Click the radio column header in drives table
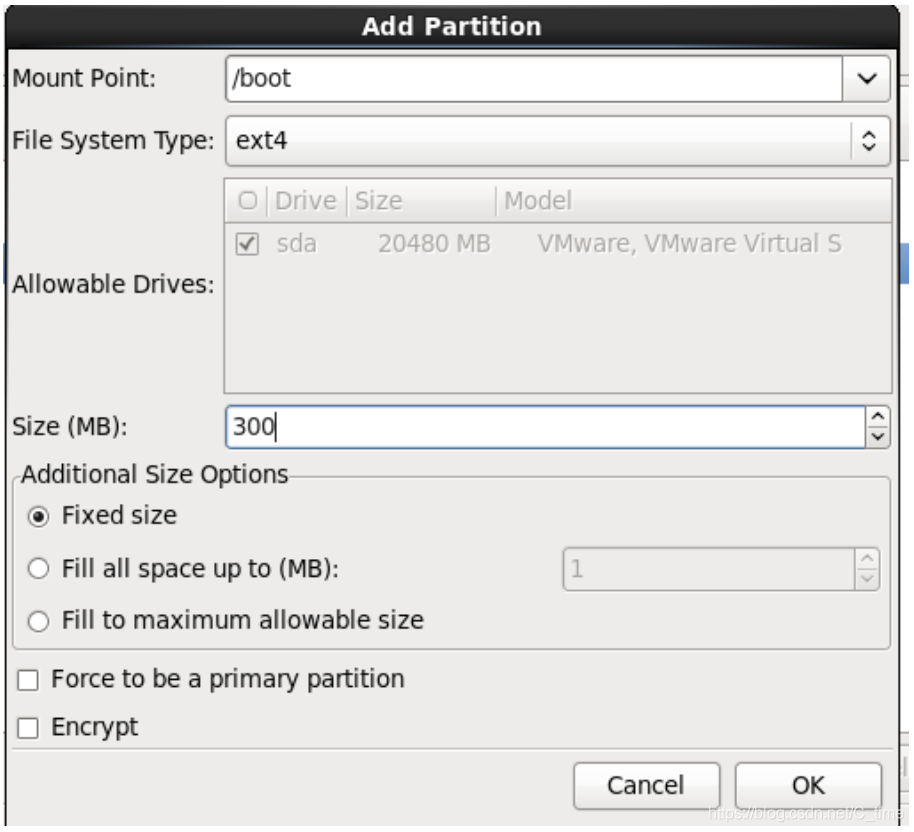This screenshot has height=832, width=914. coord(247,201)
